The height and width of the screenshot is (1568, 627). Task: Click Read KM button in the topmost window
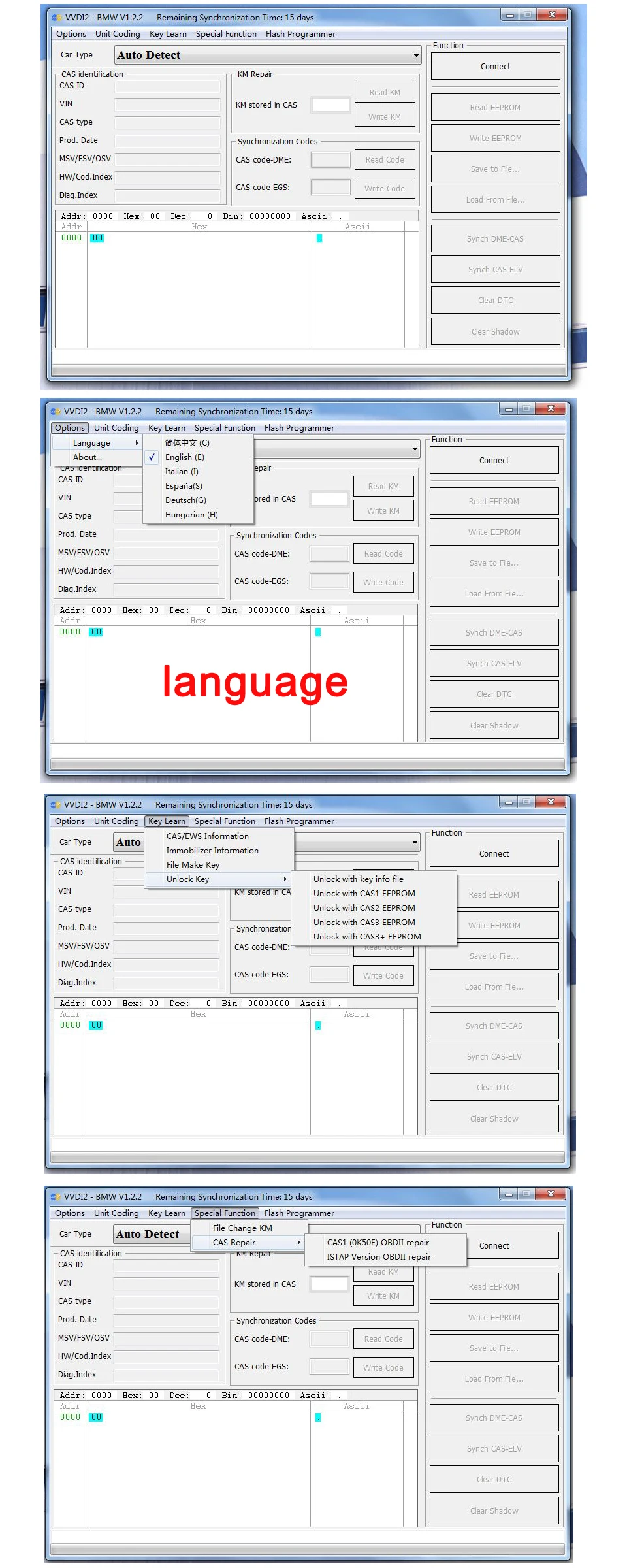click(x=385, y=93)
